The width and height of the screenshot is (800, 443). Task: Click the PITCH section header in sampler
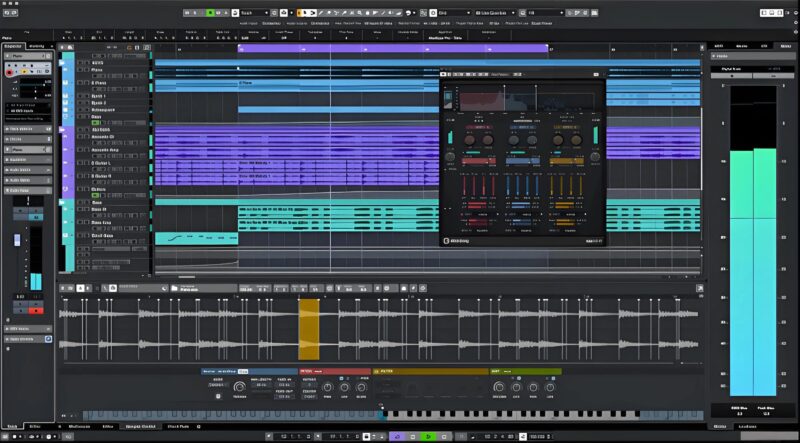(335, 372)
